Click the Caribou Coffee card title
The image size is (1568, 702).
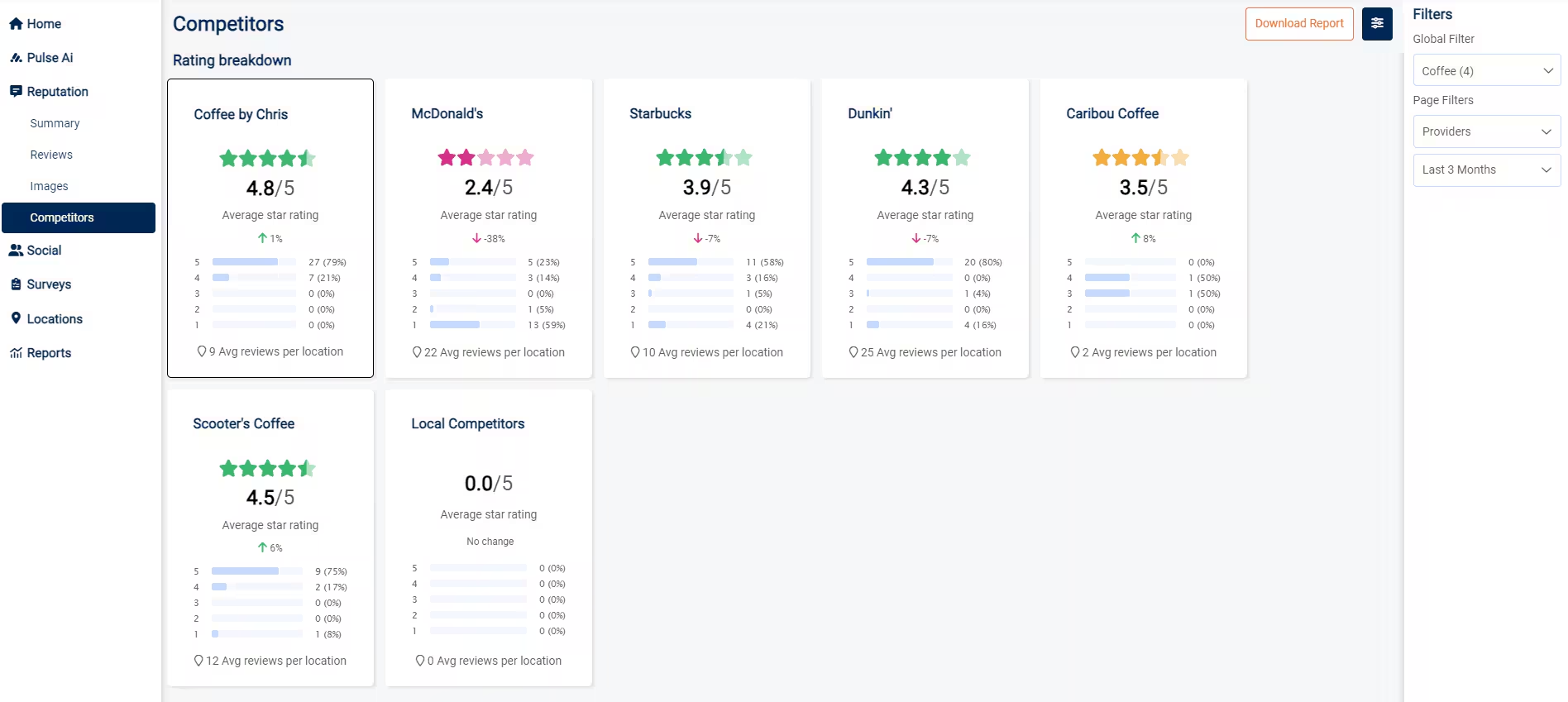1112,113
